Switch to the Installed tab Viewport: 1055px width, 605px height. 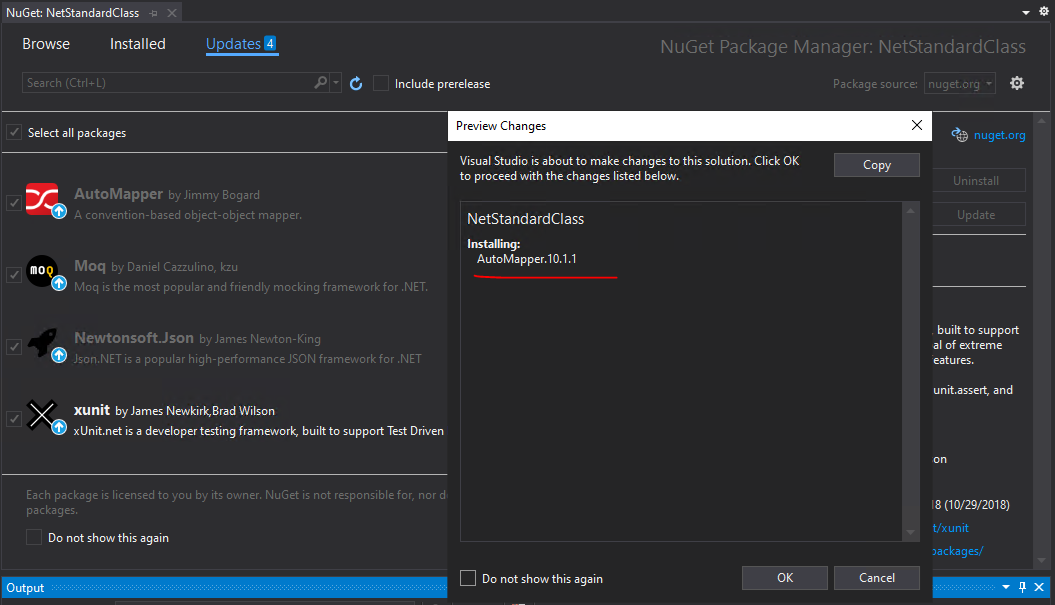coord(137,44)
